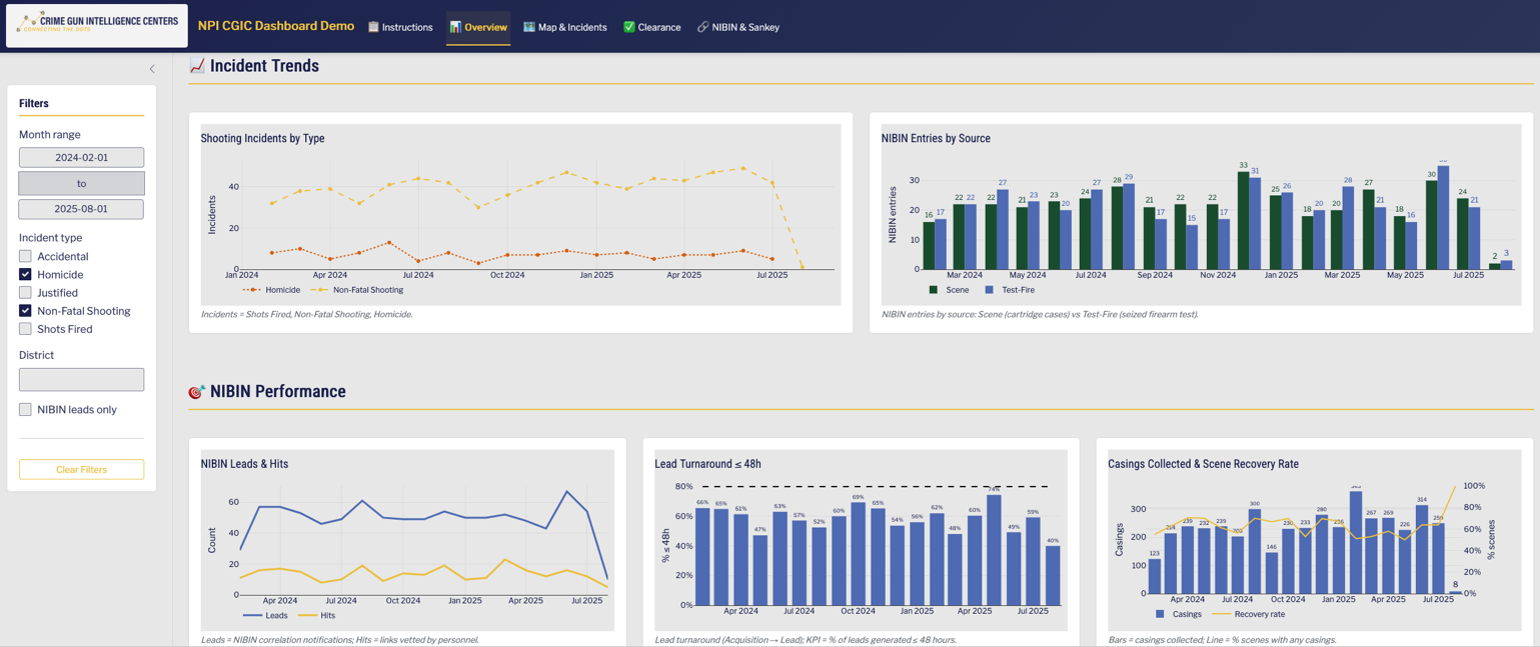Click the Scene bar labeled 33

pos(1243,220)
